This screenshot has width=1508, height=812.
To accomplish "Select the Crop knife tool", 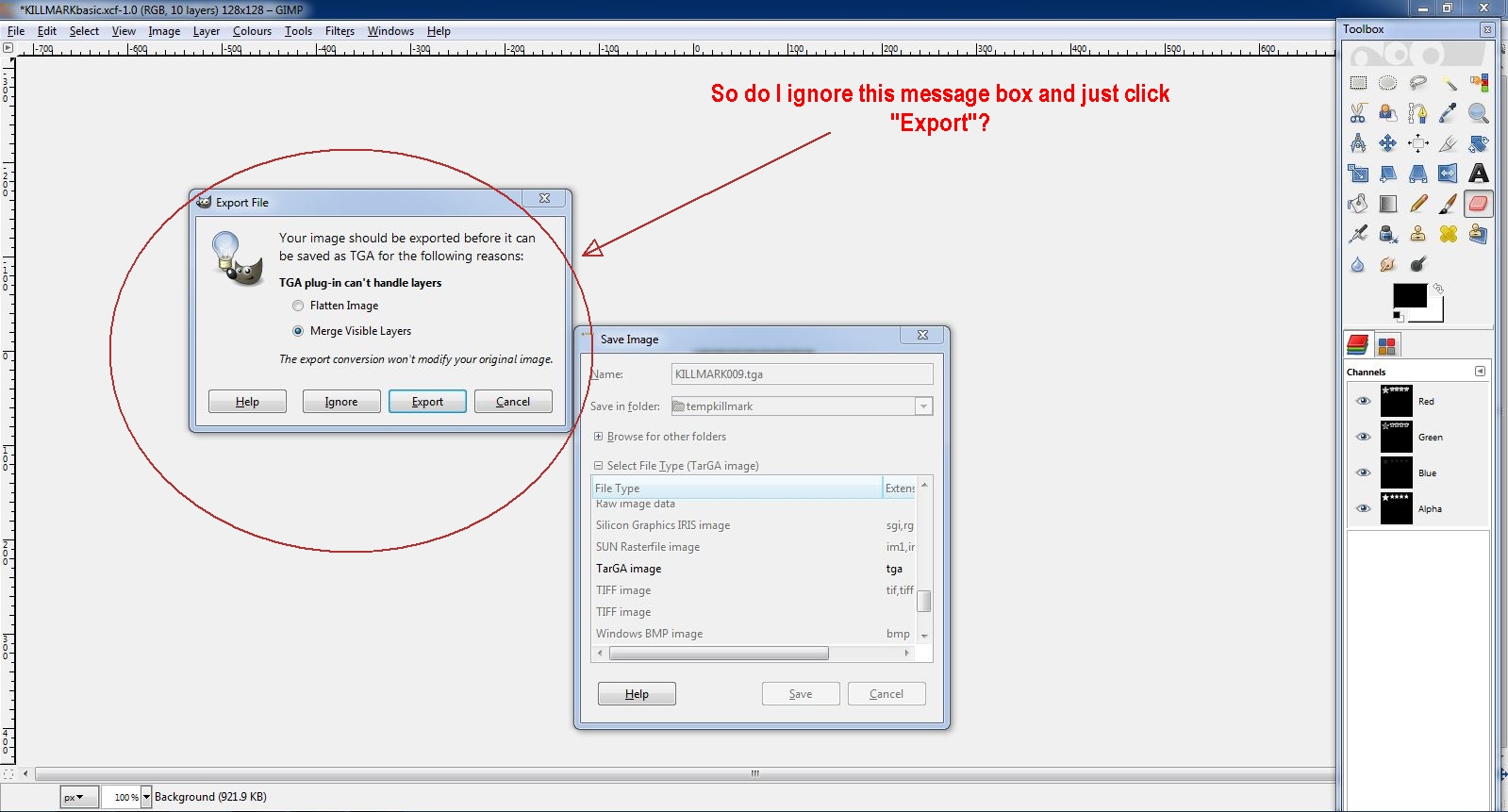I will tap(1449, 143).
